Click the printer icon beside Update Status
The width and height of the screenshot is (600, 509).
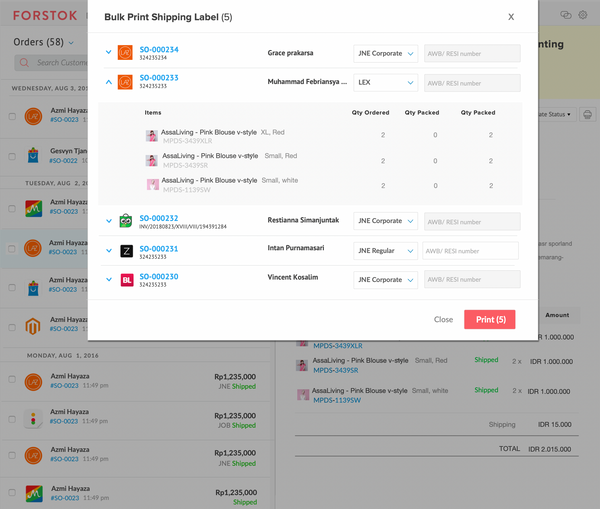(587, 114)
